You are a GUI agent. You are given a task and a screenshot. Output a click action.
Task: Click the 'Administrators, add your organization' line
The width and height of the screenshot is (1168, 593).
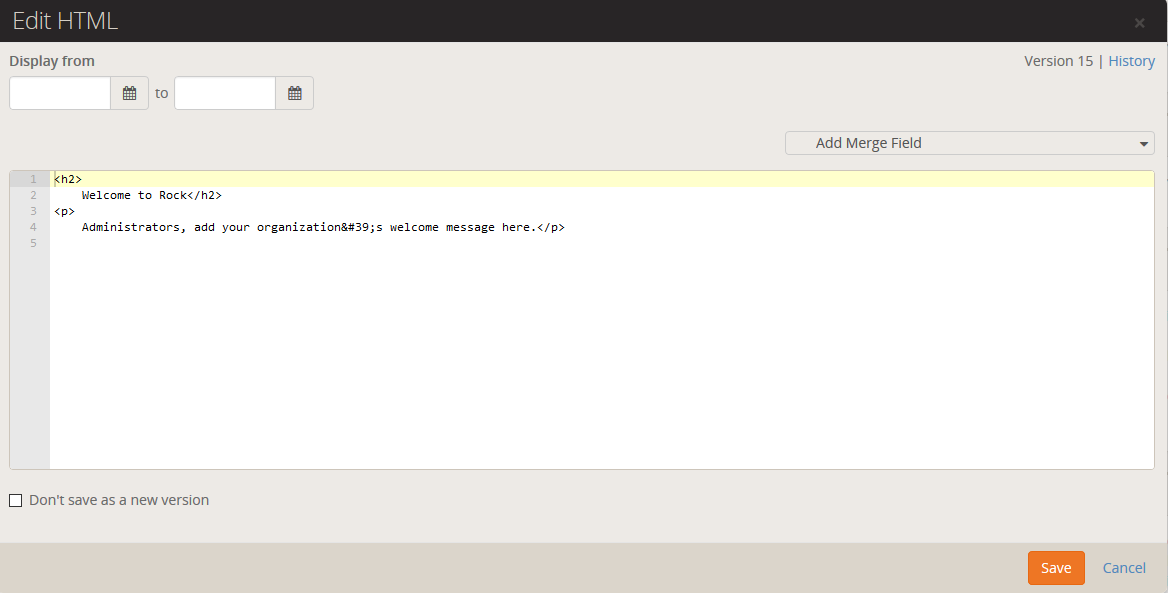coord(323,227)
